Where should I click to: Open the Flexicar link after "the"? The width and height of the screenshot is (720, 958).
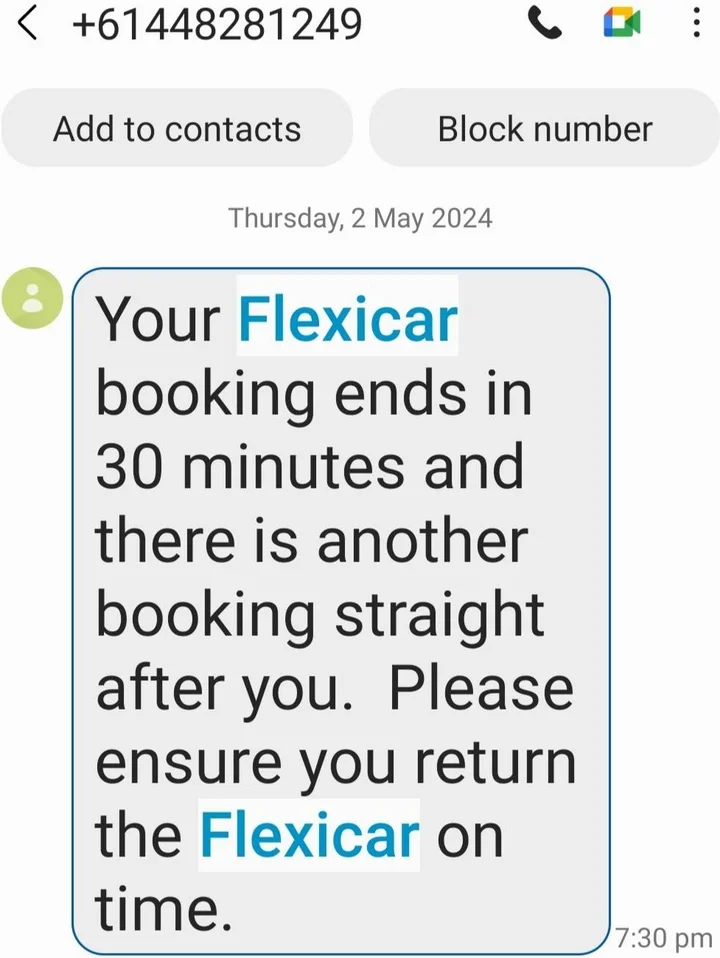click(309, 834)
